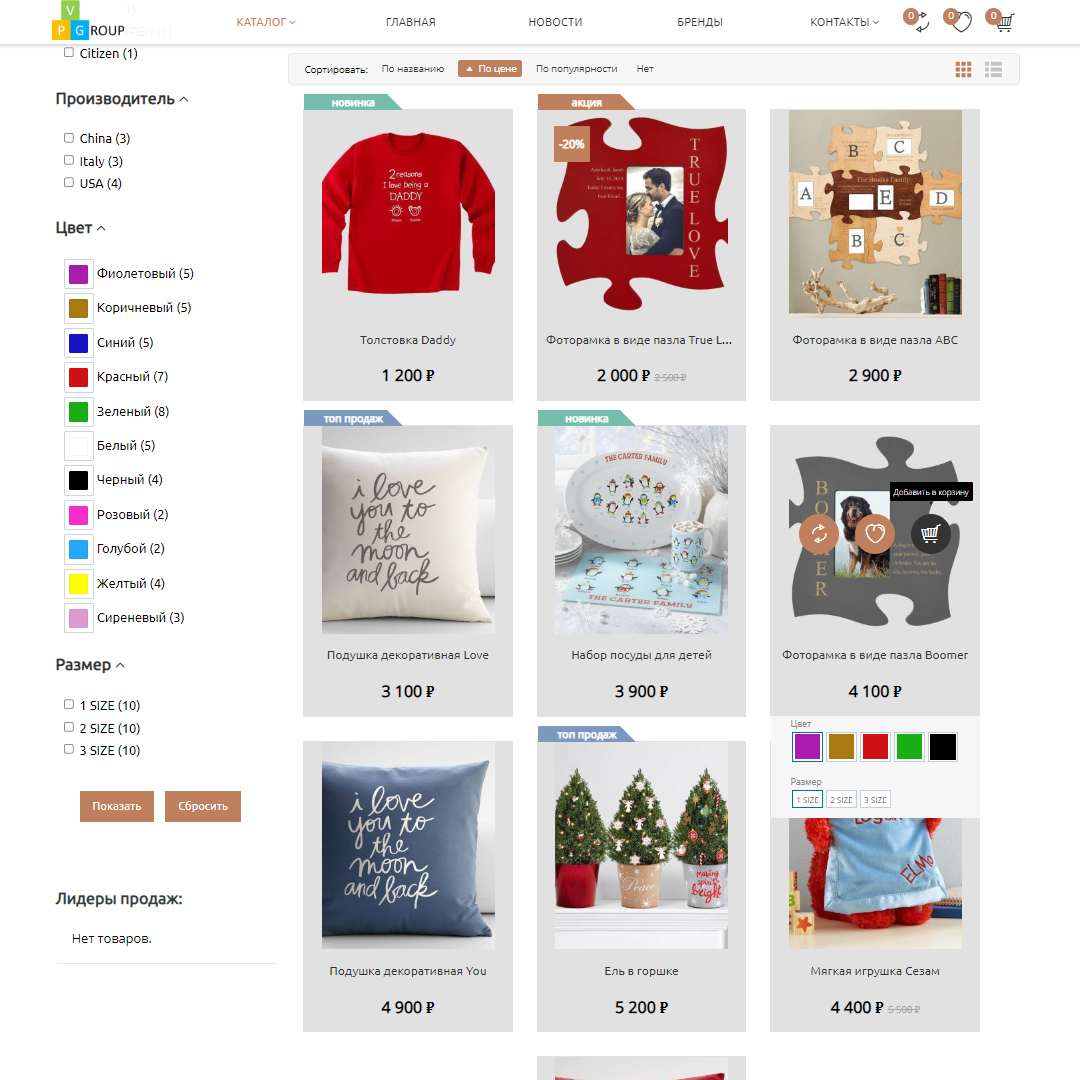1080x1080 pixels.
Task: Compare Boomer frame with round arrows icon
Action: [x=819, y=533]
